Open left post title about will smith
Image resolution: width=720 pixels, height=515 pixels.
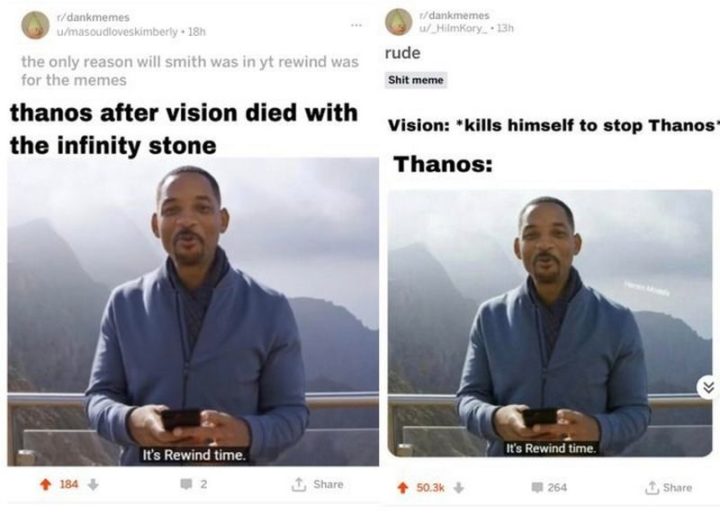coord(189,70)
